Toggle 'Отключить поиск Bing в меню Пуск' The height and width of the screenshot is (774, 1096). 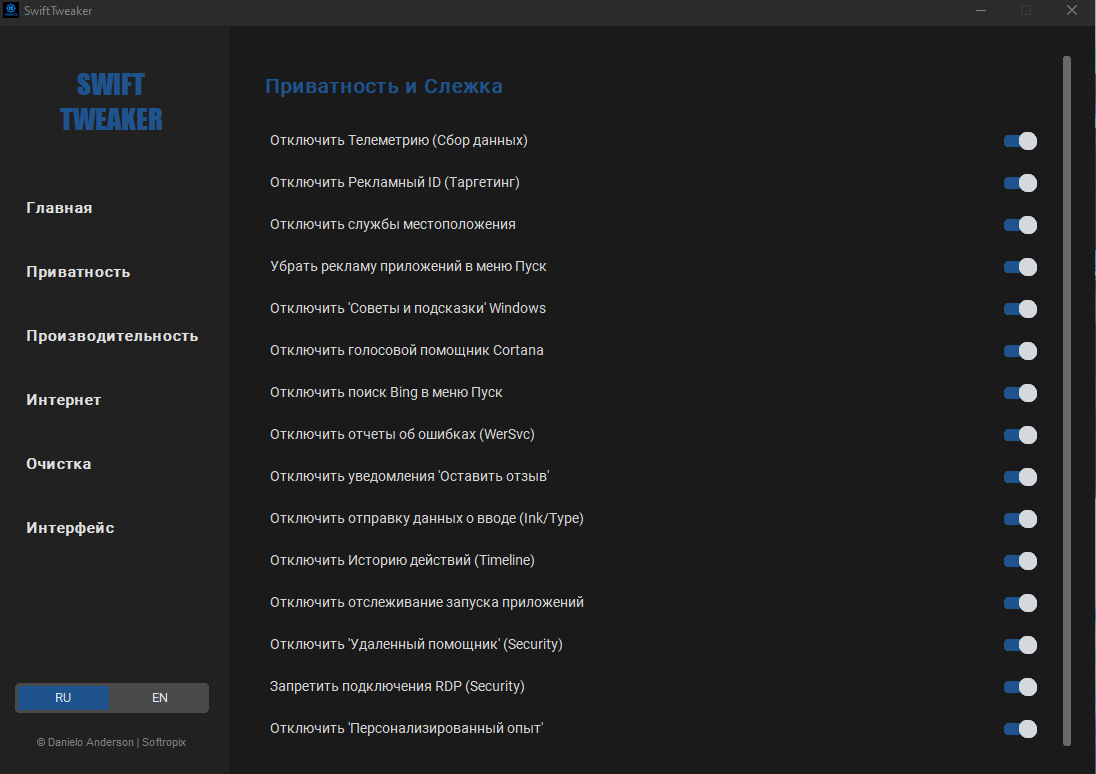pyautogui.click(x=1020, y=393)
